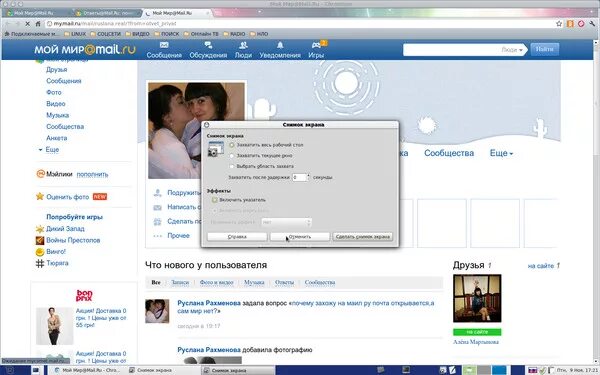Click the Прочее three dots icon

[x=158, y=236]
